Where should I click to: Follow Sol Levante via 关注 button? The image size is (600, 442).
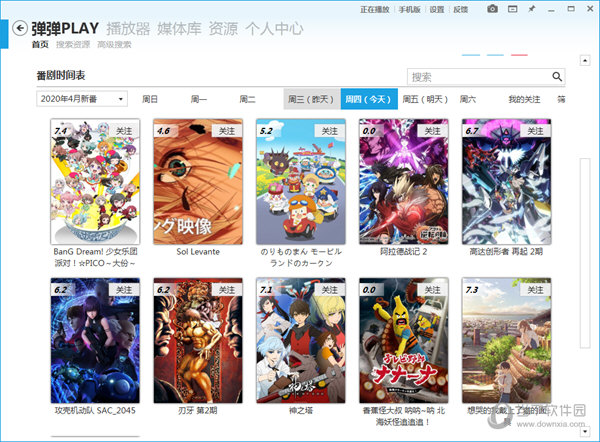tap(227, 131)
